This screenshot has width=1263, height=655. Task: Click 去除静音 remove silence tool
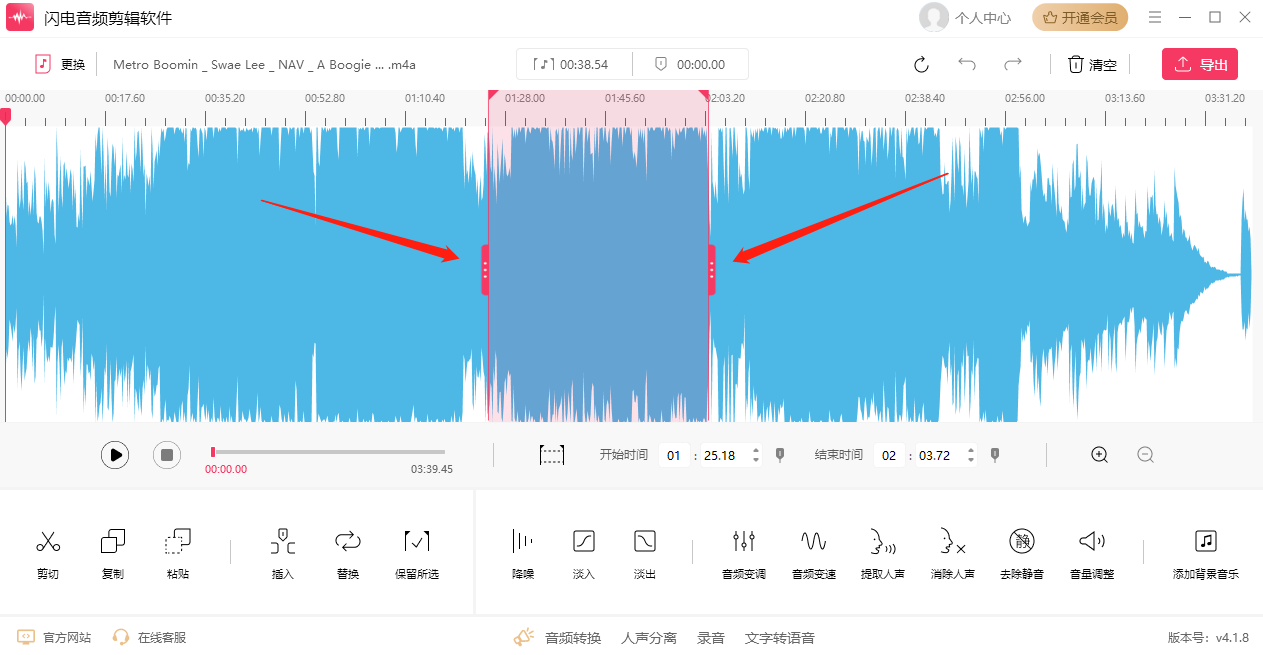(x=1021, y=542)
